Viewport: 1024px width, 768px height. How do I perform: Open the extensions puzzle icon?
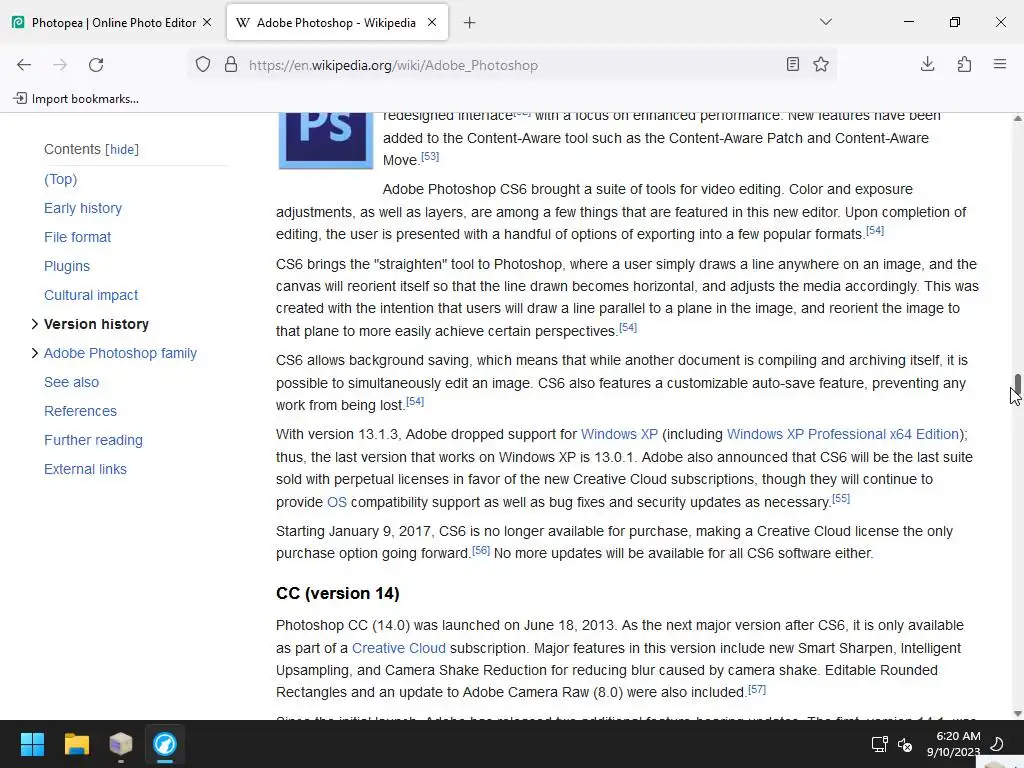click(964, 64)
